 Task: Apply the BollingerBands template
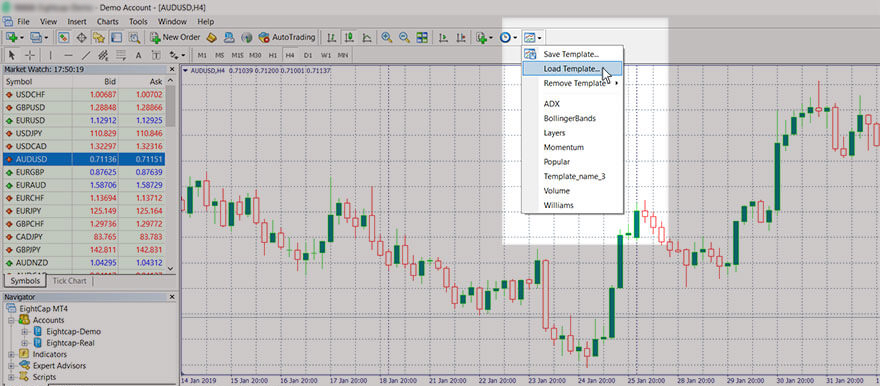point(572,118)
